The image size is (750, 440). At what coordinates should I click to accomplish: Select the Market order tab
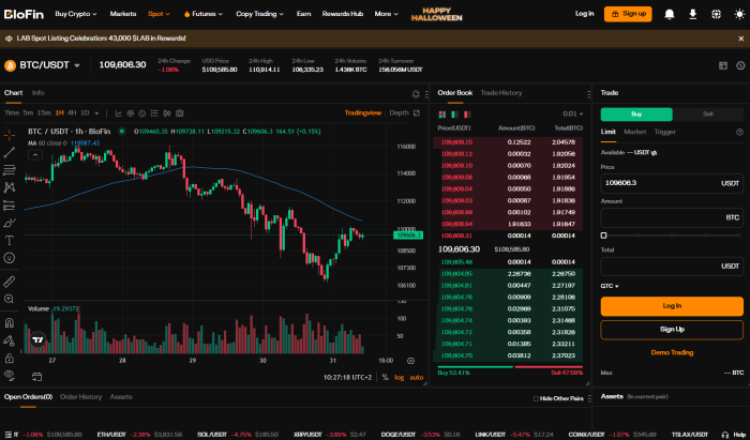(x=635, y=132)
